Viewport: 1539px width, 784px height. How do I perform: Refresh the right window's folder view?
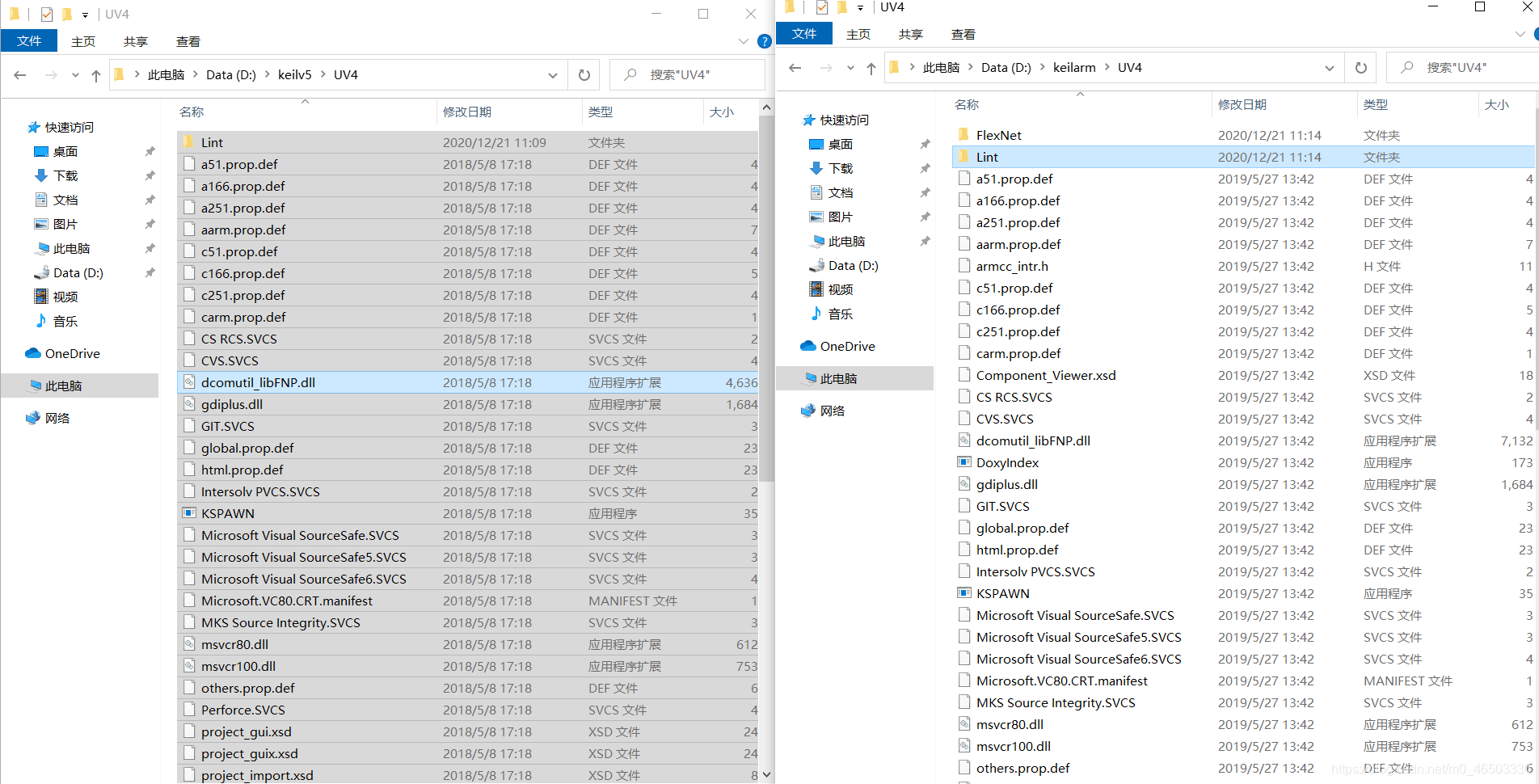[x=1361, y=68]
